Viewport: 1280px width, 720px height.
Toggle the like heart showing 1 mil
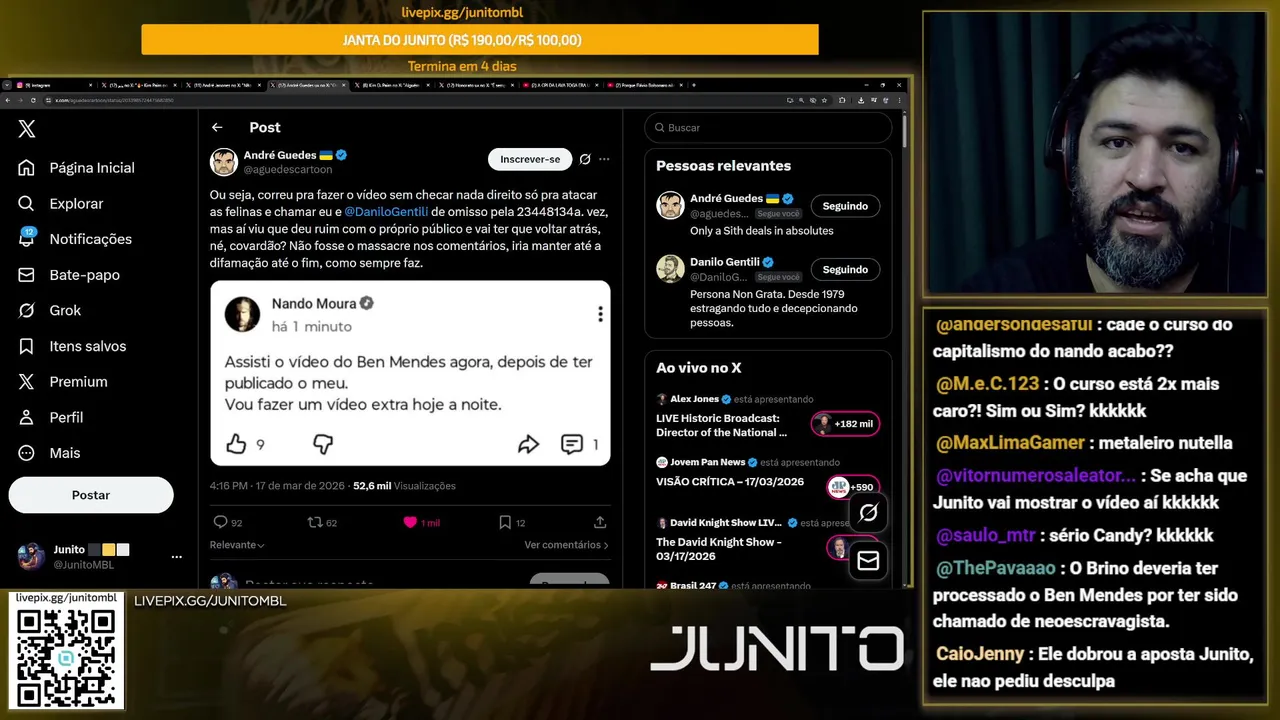point(421,522)
